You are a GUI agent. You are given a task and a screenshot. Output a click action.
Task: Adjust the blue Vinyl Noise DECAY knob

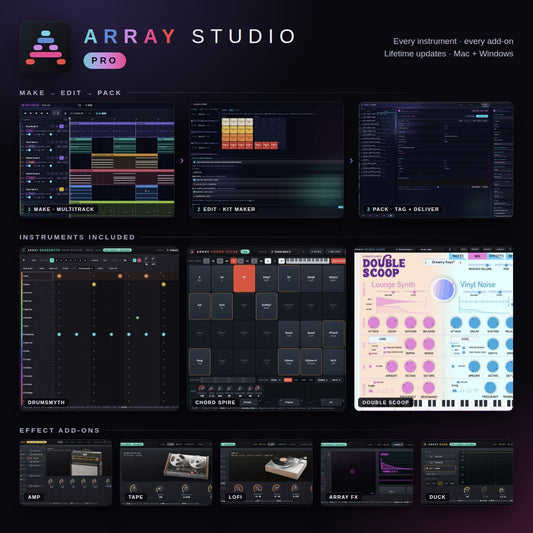tap(474, 323)
